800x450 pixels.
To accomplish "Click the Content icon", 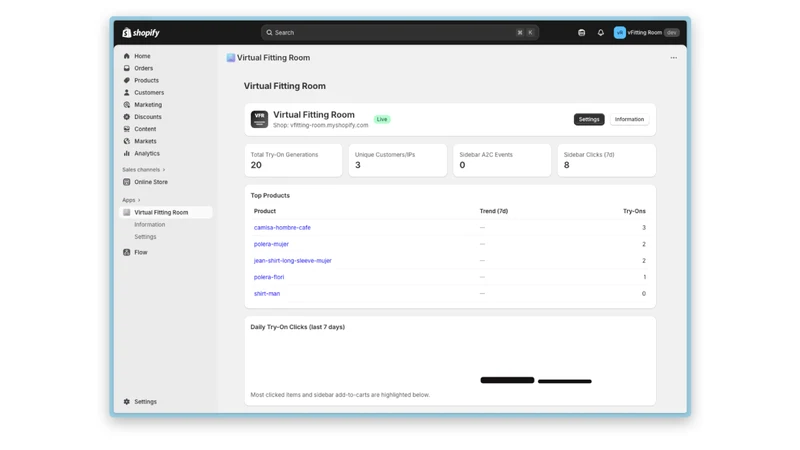I will 127,129.
